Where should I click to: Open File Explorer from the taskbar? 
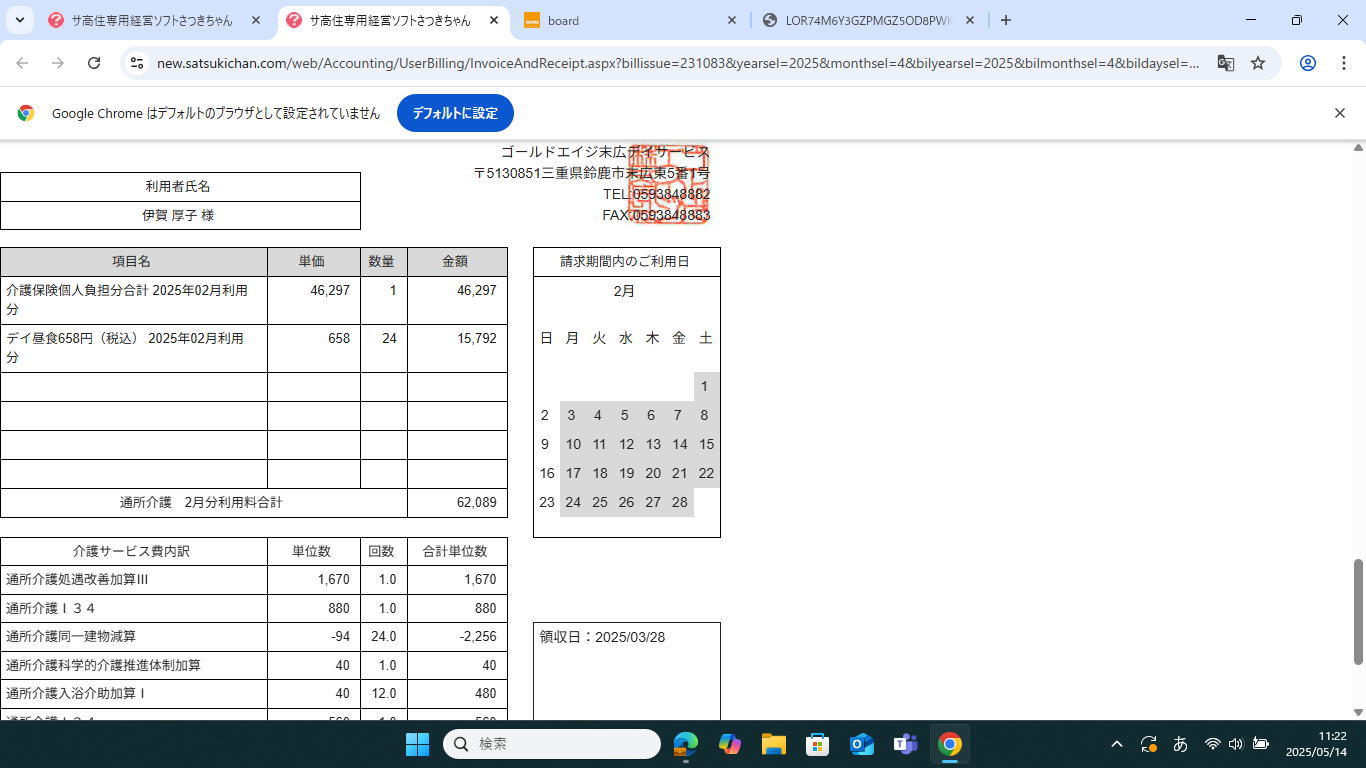[773, 744]
